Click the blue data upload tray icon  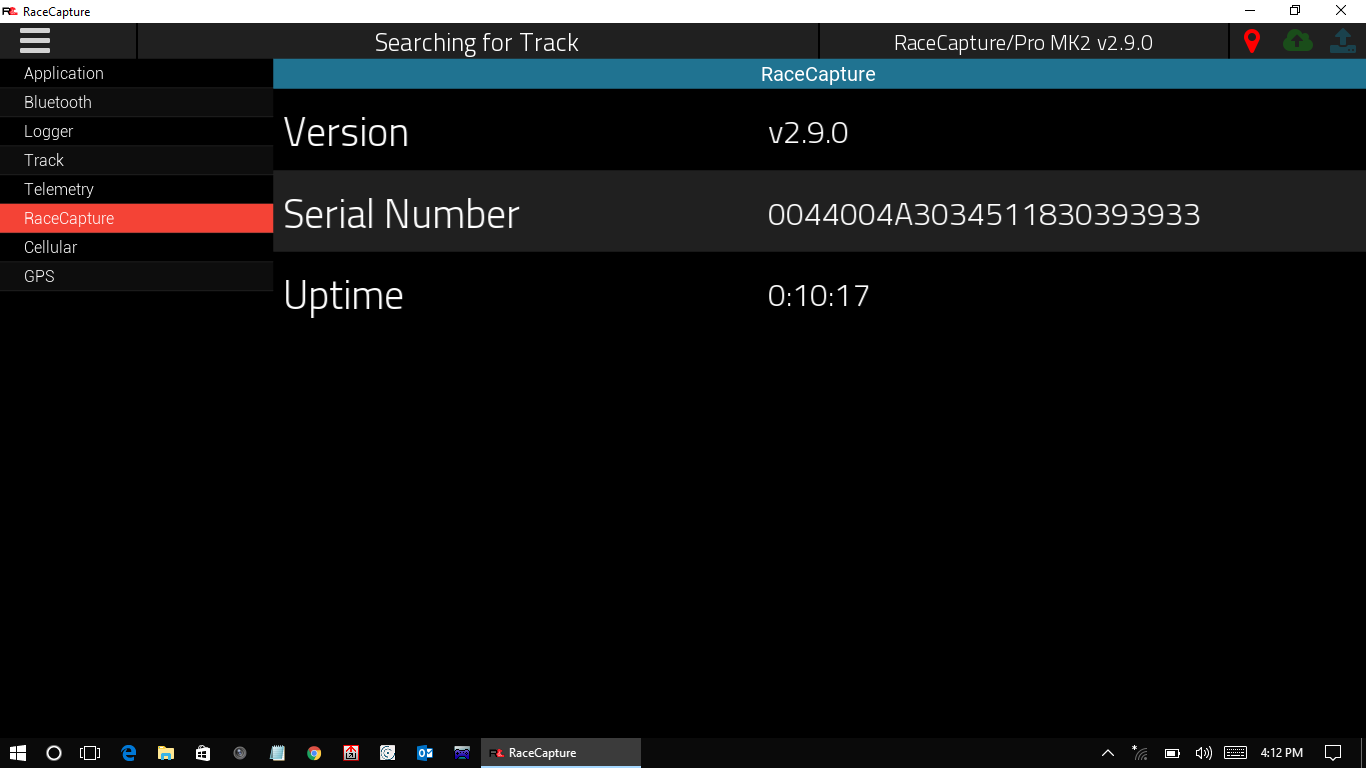coord(1342,41)
